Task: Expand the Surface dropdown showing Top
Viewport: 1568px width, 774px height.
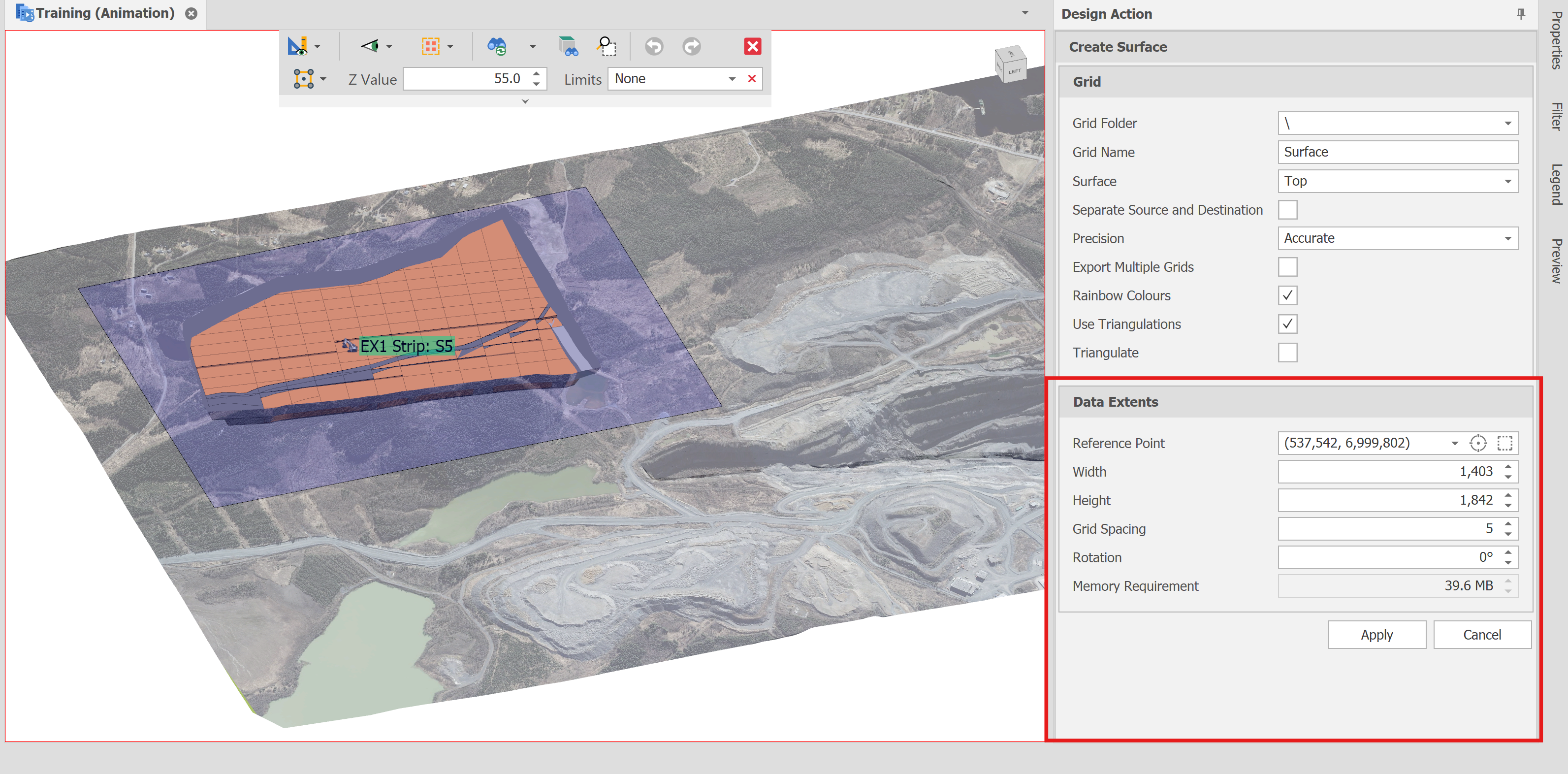Action: (x=1398, y=182)
